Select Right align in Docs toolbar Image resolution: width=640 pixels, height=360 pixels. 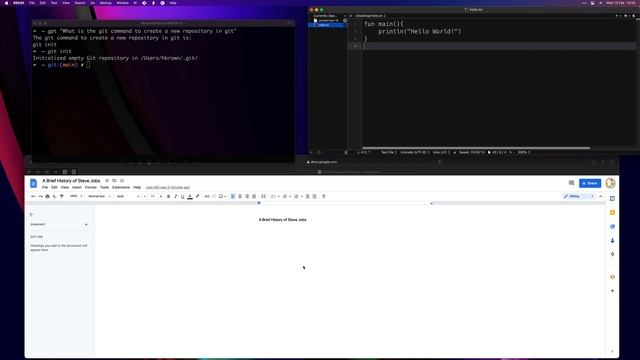coord(247,196)
